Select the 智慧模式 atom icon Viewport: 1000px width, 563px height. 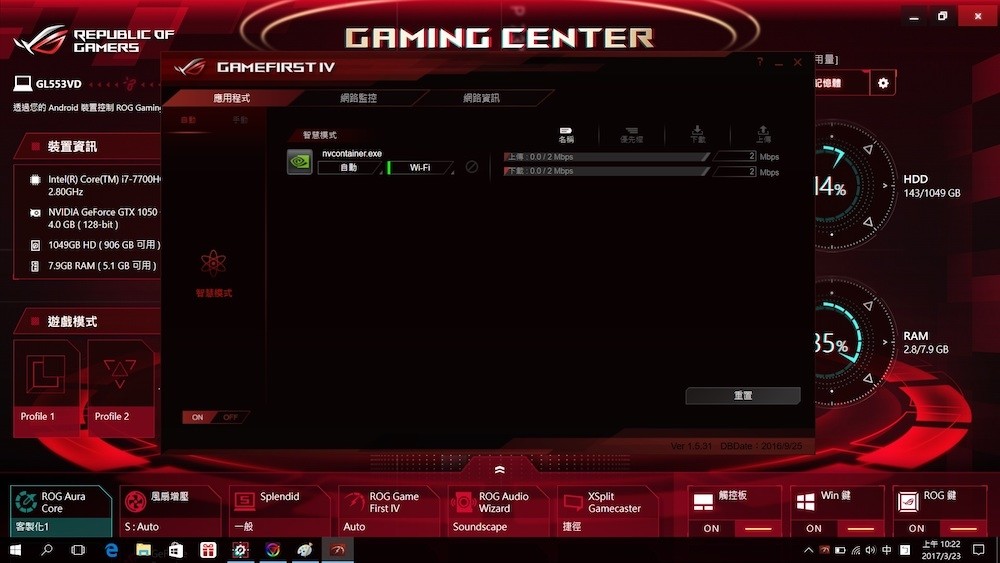[x=213, y=263]
